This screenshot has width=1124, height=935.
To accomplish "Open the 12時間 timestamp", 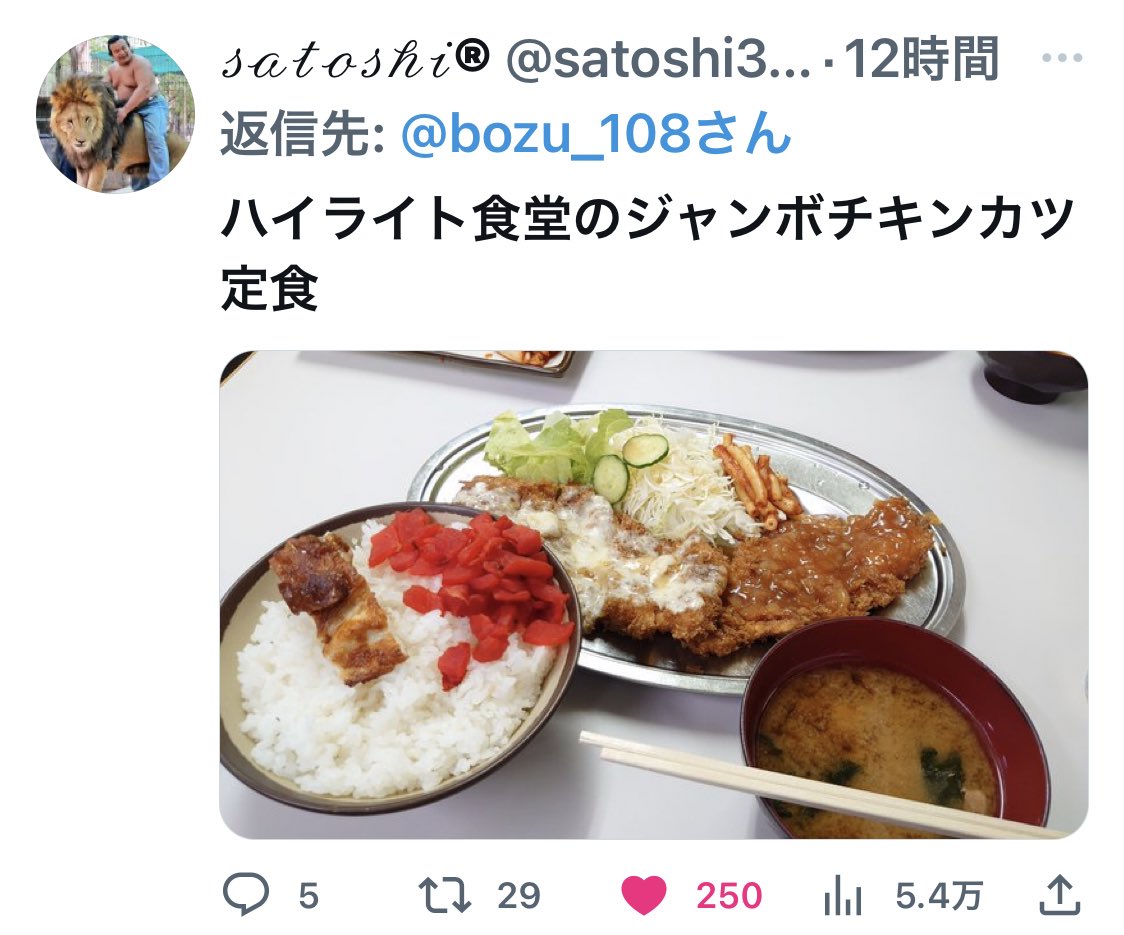I will coord(922,59).
